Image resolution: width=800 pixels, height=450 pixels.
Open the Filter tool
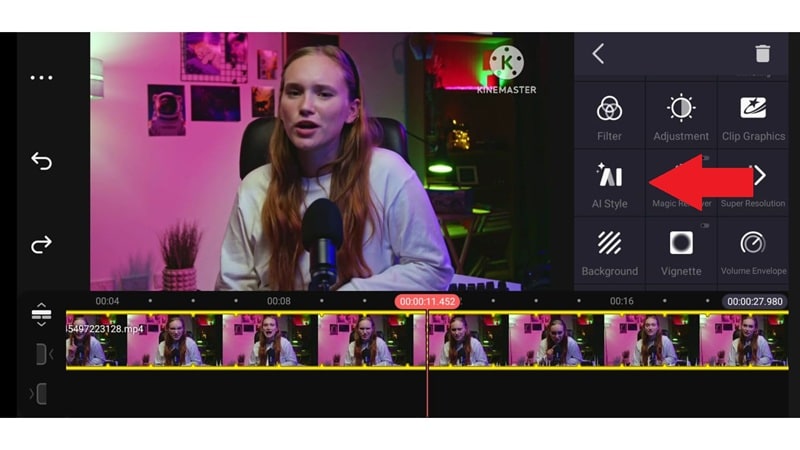point(609,118)
